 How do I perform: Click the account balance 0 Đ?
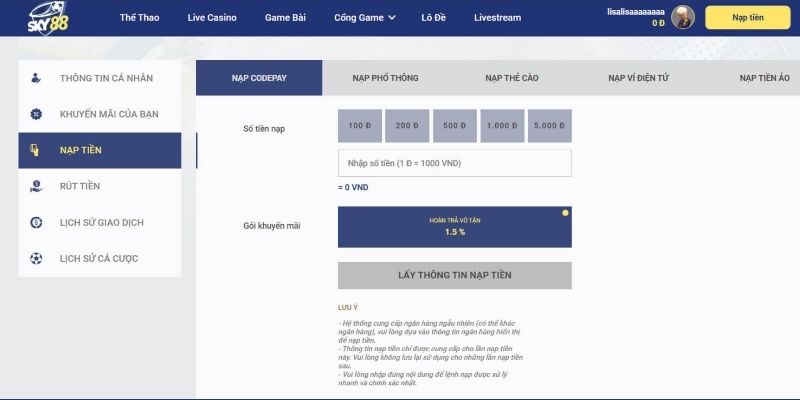pyautogui.click(x=658, y=23)
